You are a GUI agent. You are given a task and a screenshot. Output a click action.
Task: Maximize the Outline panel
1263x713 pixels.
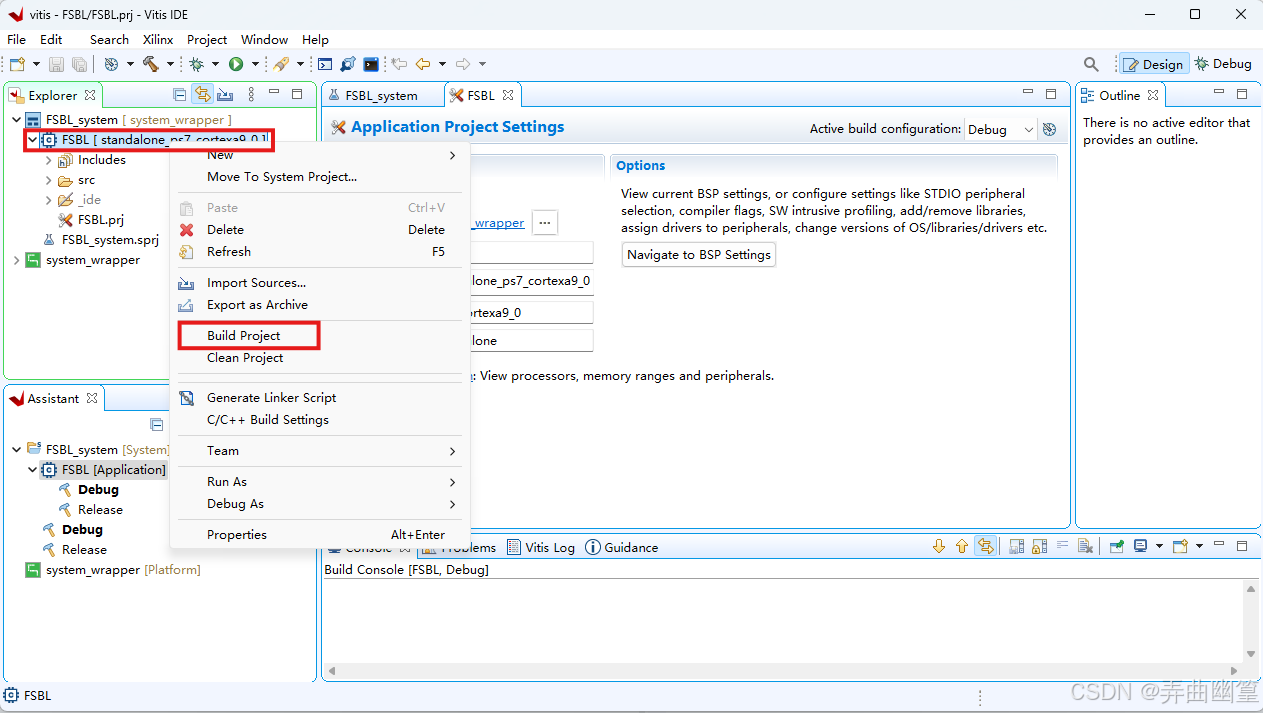click(x=1242, y=94)
